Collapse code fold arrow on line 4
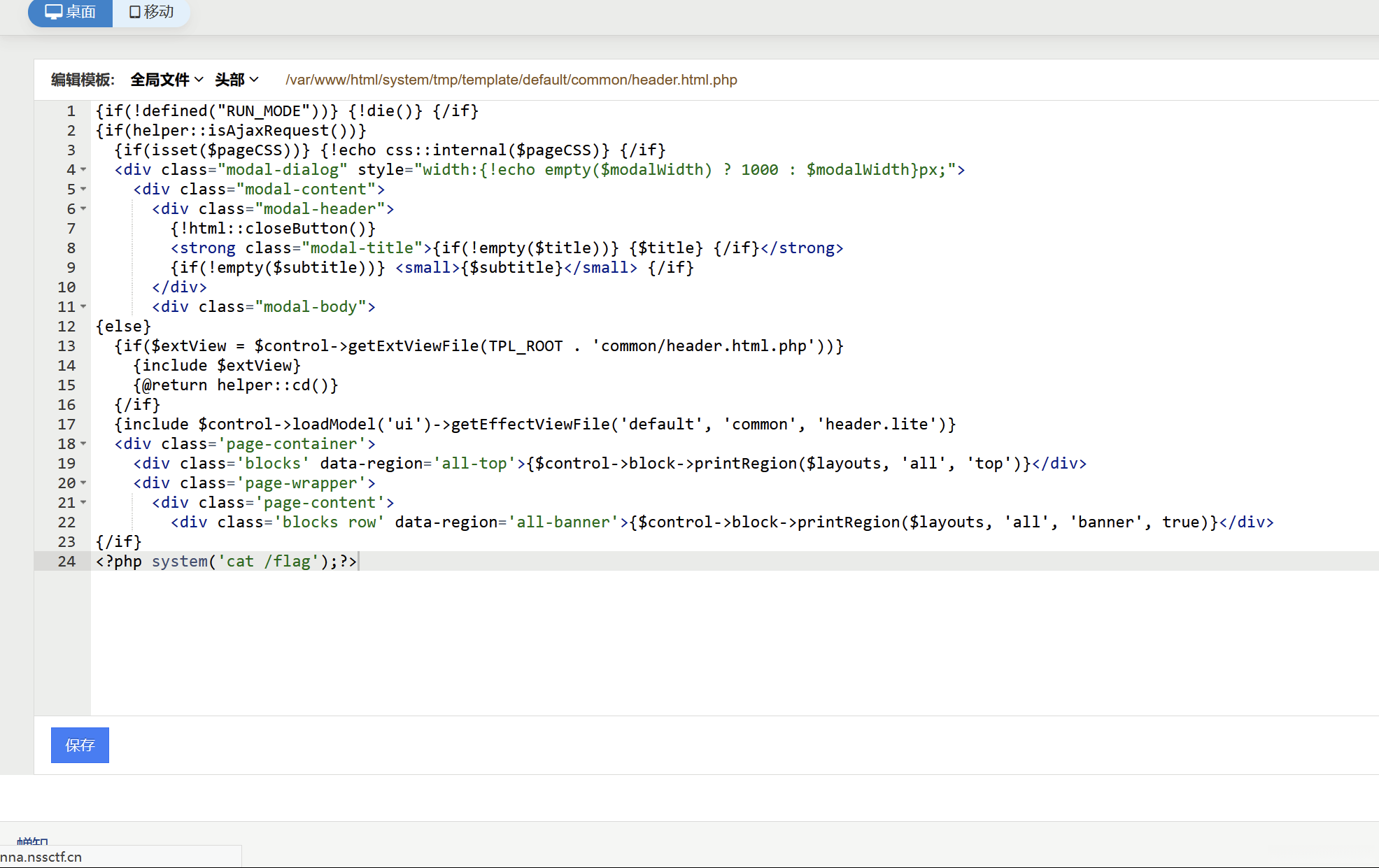 (x=83, y=170)
